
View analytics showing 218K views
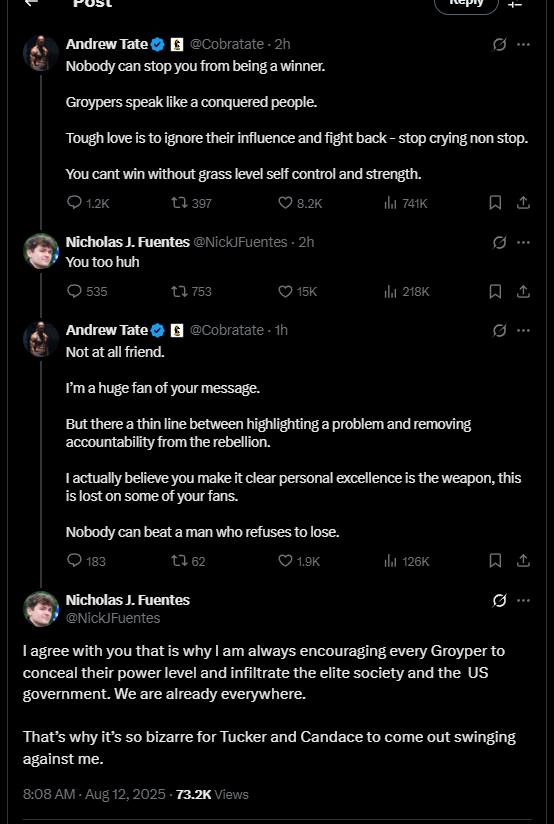(407, 291)
